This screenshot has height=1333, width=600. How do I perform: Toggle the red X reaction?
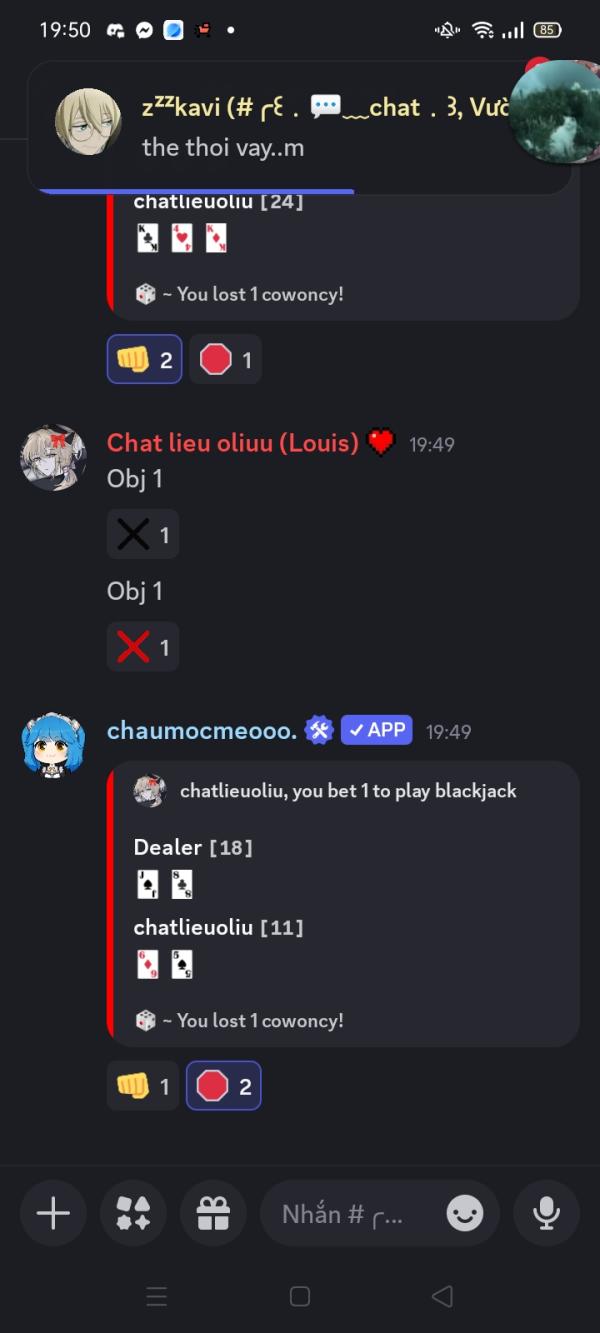143,647
